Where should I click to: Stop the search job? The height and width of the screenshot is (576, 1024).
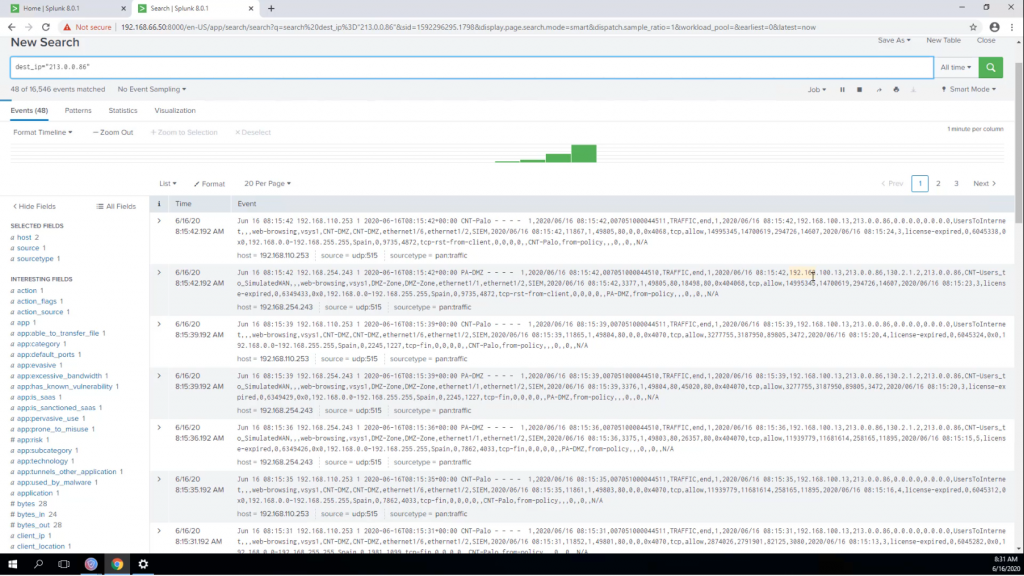pos(859,89)
